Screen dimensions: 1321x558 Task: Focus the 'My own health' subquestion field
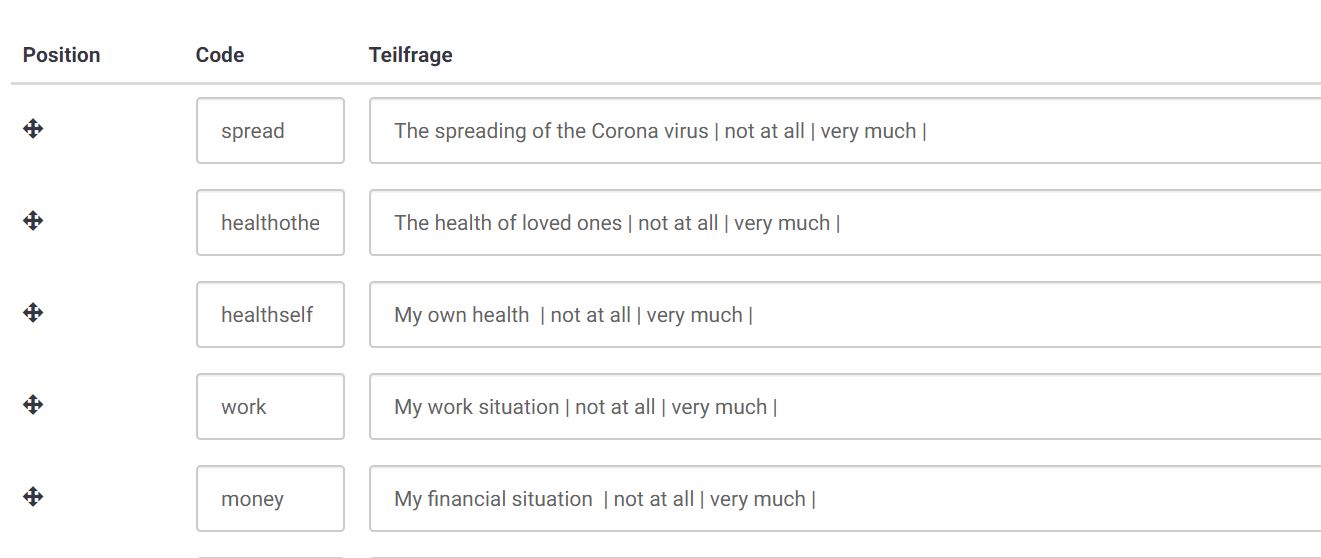(845, 314)
